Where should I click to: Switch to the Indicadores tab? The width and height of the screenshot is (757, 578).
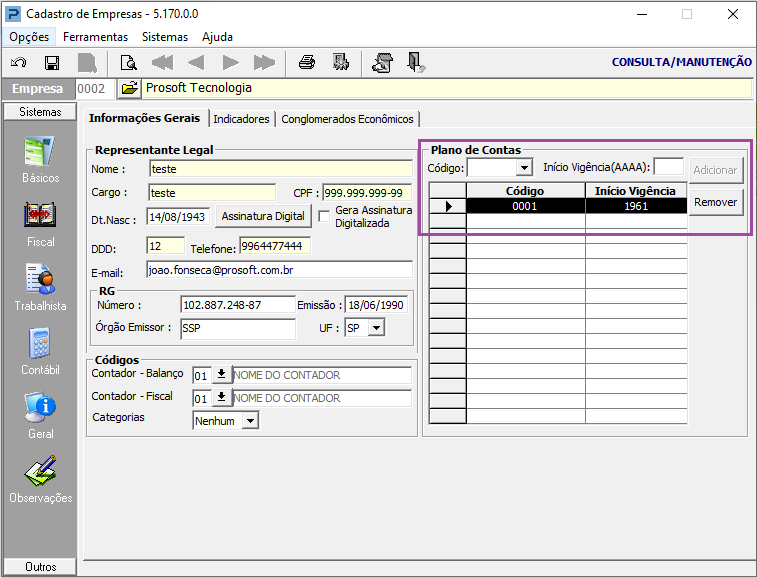241,119
